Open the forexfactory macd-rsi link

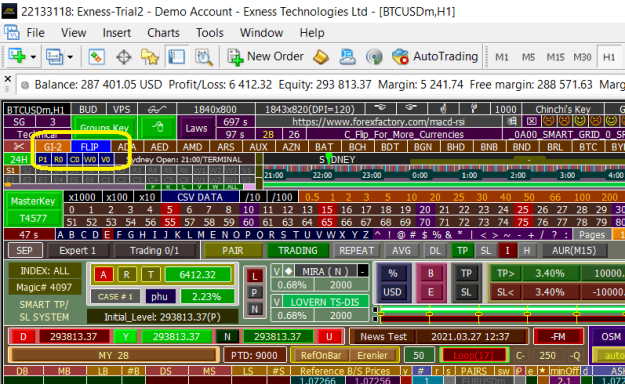tap(379, 122)
